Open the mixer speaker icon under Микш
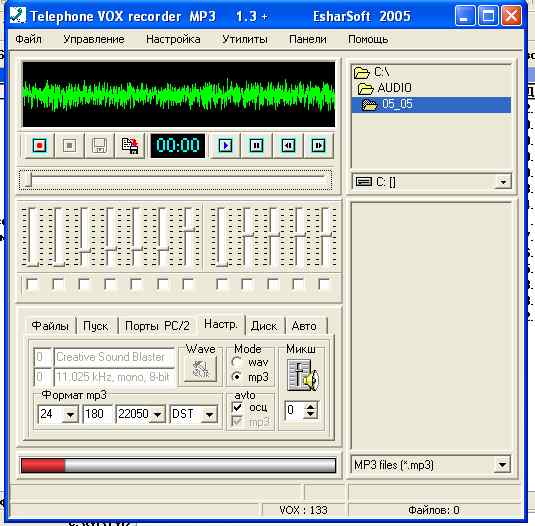535x526 pixels. 302,375
